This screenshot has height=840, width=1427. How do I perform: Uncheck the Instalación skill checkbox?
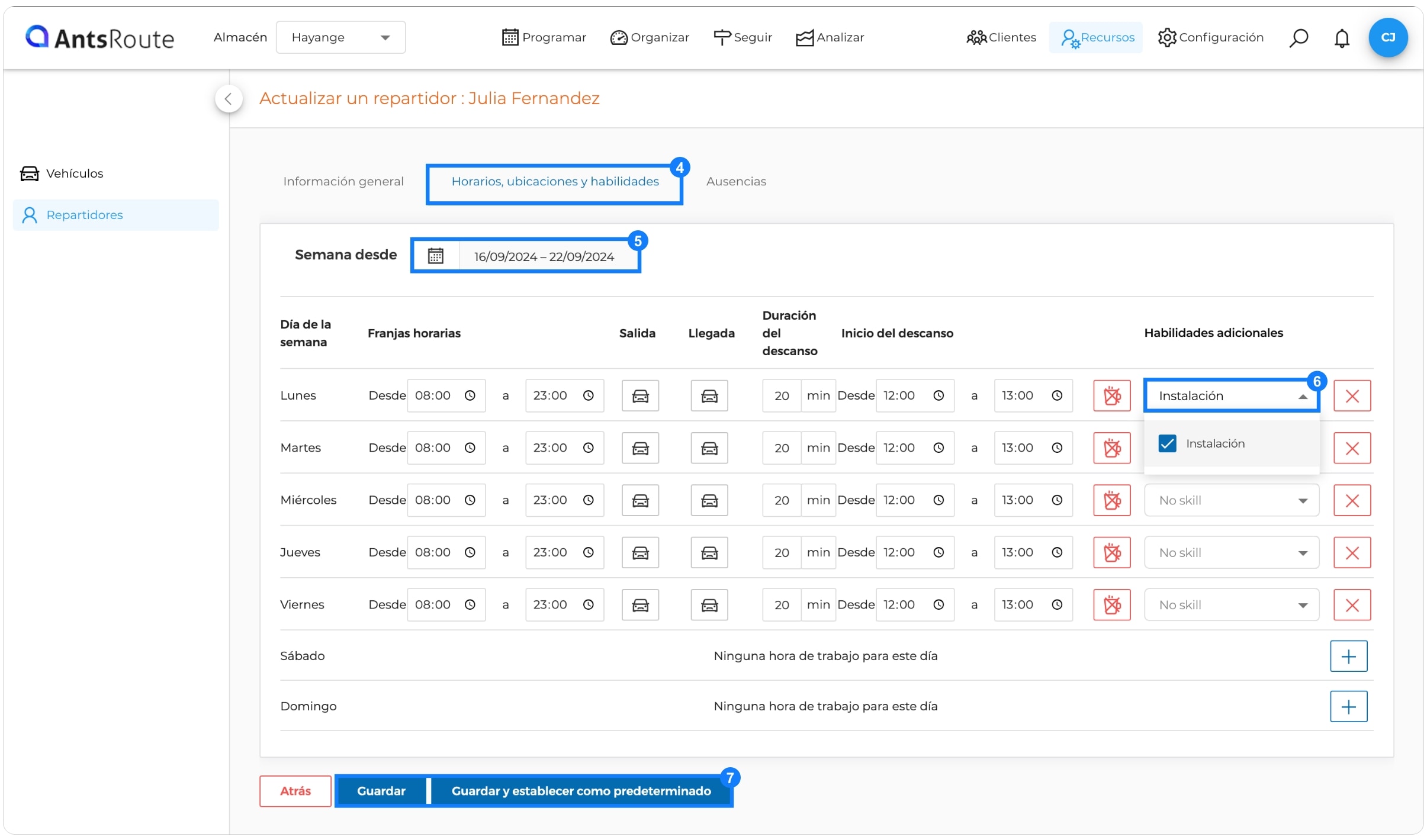[1168, 443]
